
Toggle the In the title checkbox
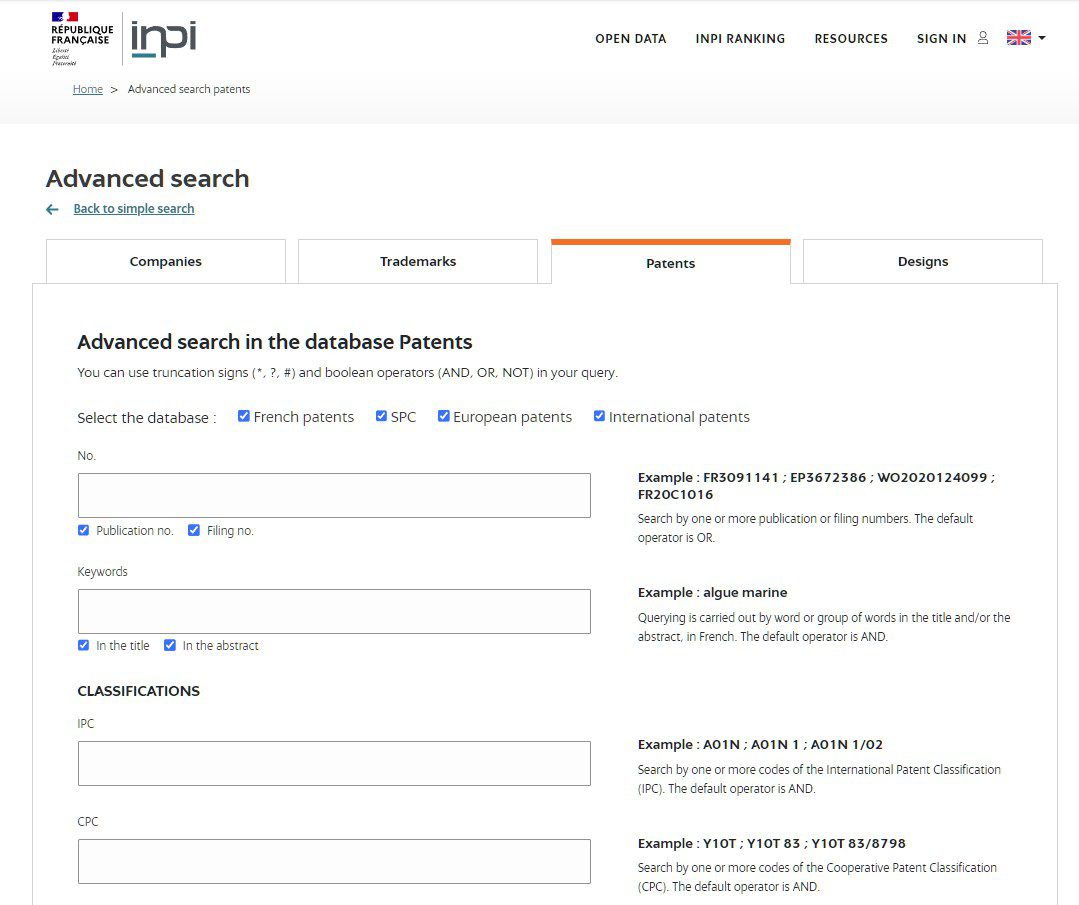(x=83, y=645)
